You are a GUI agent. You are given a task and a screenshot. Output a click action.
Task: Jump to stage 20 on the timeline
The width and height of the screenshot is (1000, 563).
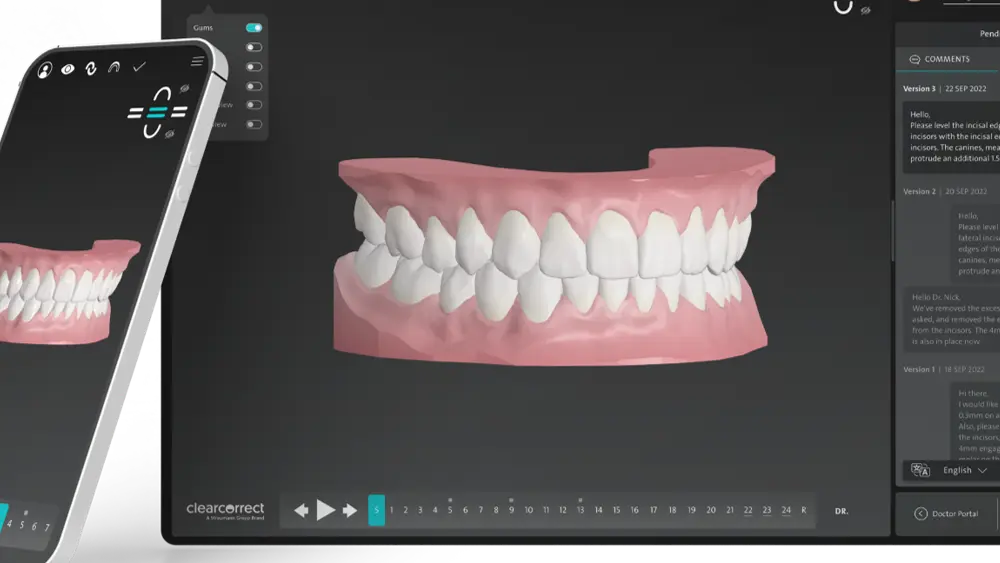tap(711, 510)
